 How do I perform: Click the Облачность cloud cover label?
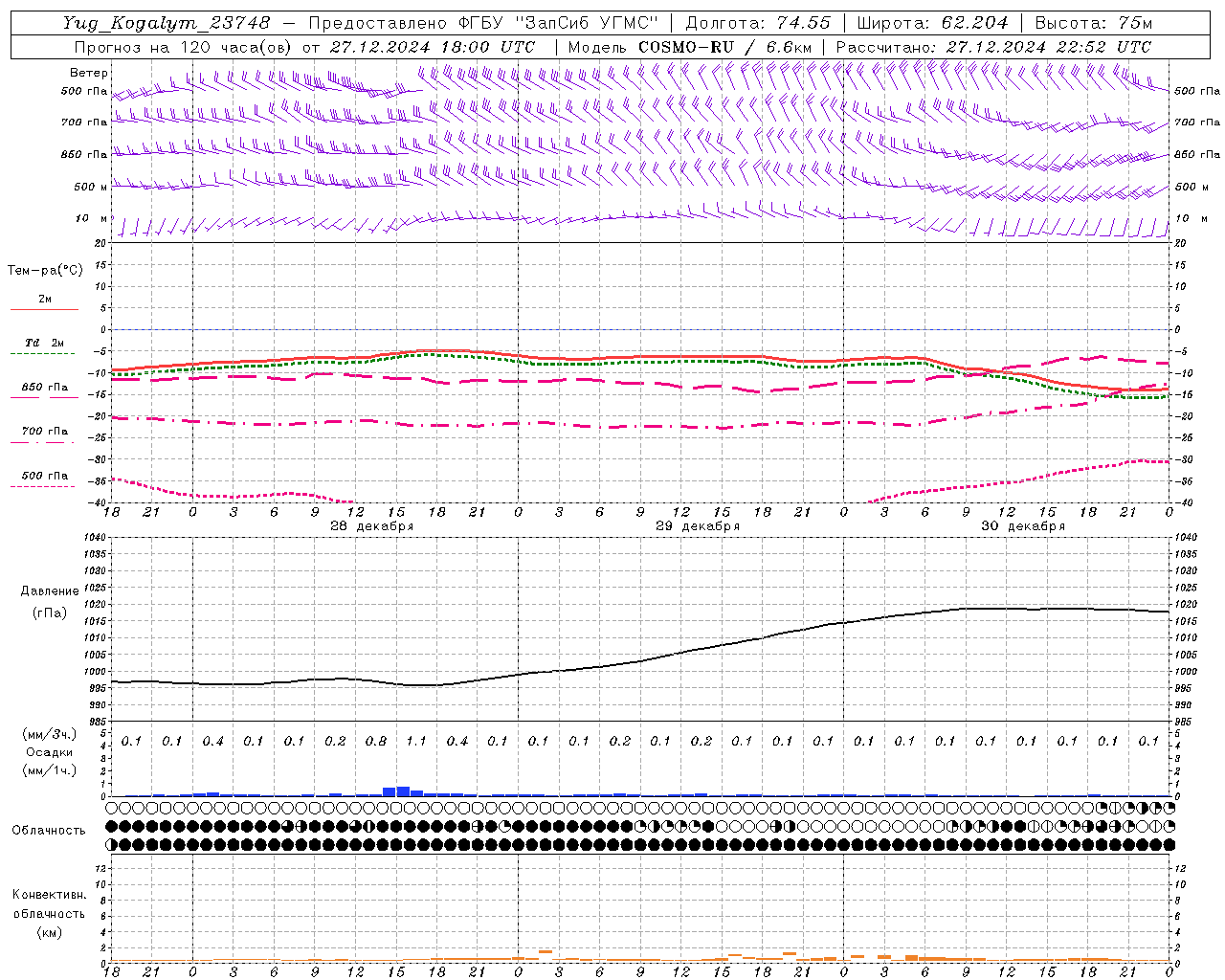(x=49, y=830)
